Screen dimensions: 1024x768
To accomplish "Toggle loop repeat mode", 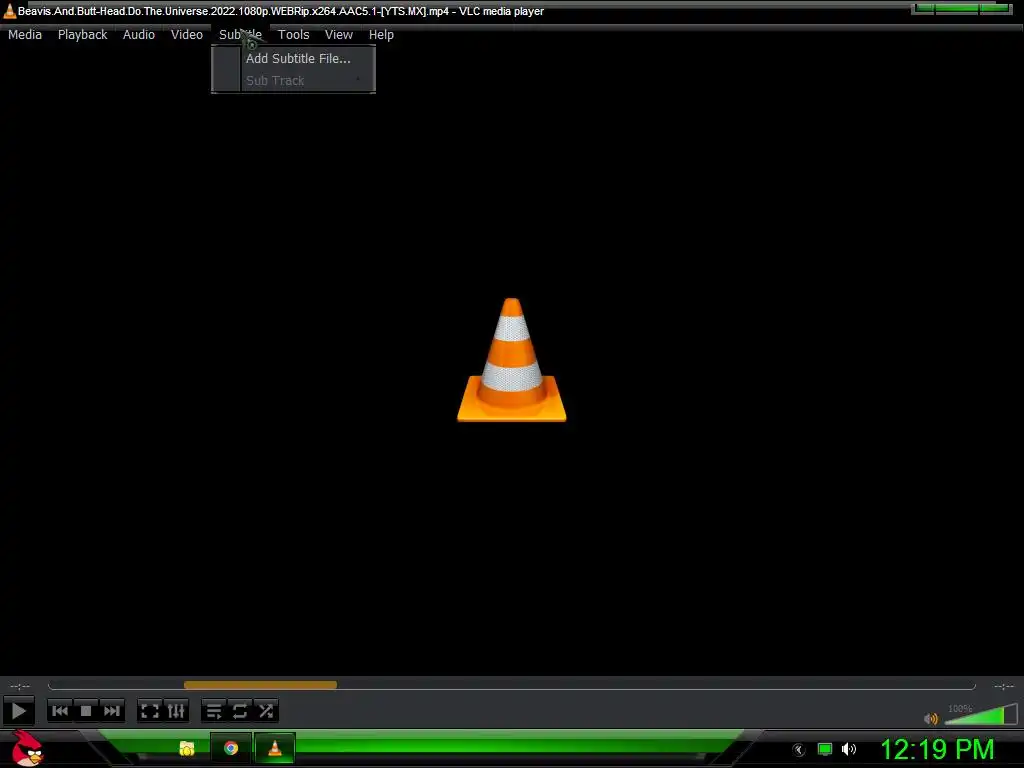I will [240, 711].
